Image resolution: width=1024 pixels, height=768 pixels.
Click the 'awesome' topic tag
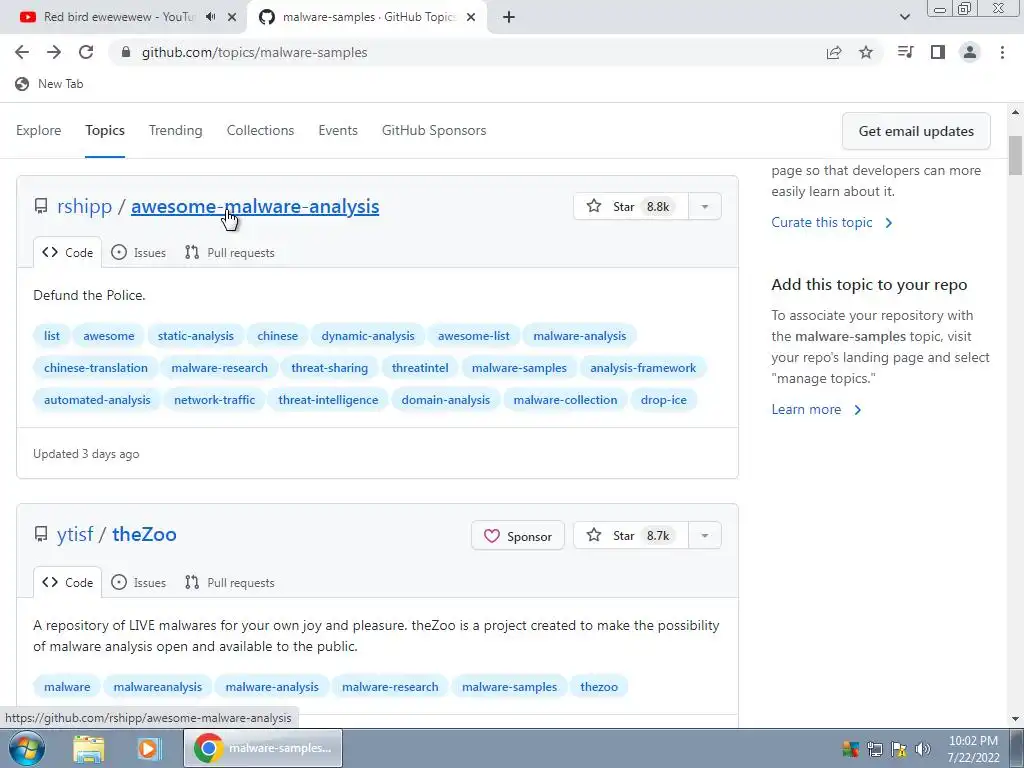pyautogui.click(x=108, y=336)
